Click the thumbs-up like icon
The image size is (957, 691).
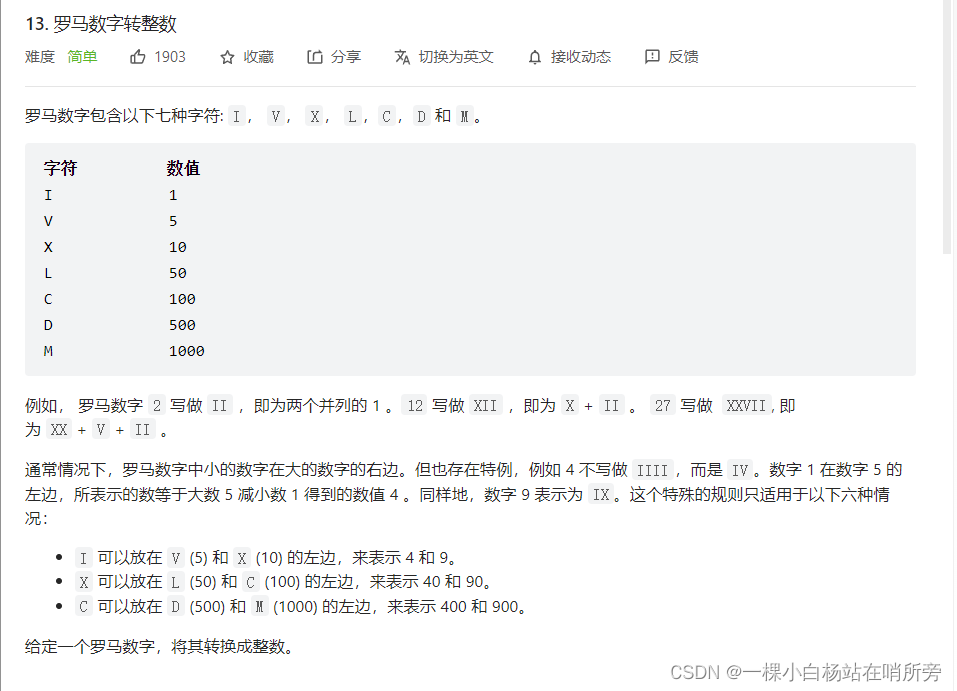137,57
